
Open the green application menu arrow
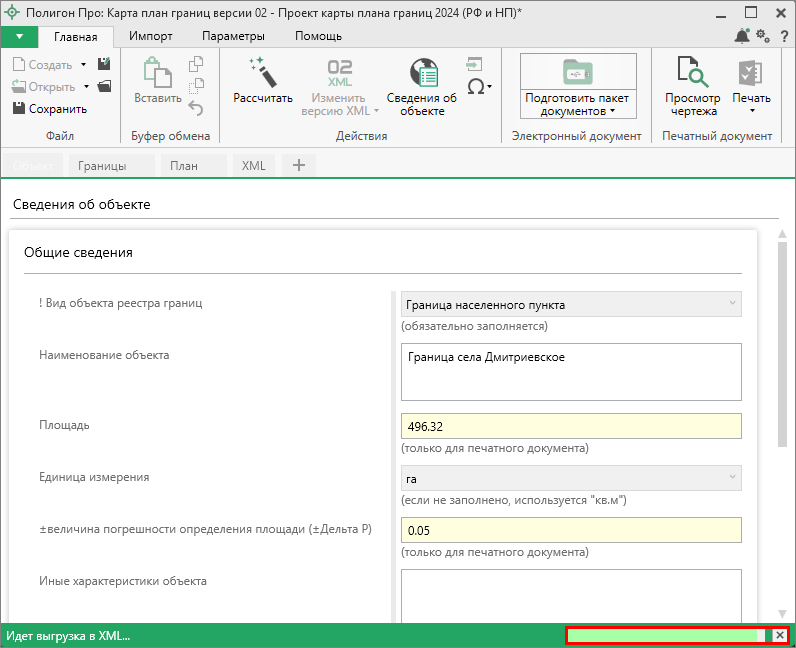(19, 36)
